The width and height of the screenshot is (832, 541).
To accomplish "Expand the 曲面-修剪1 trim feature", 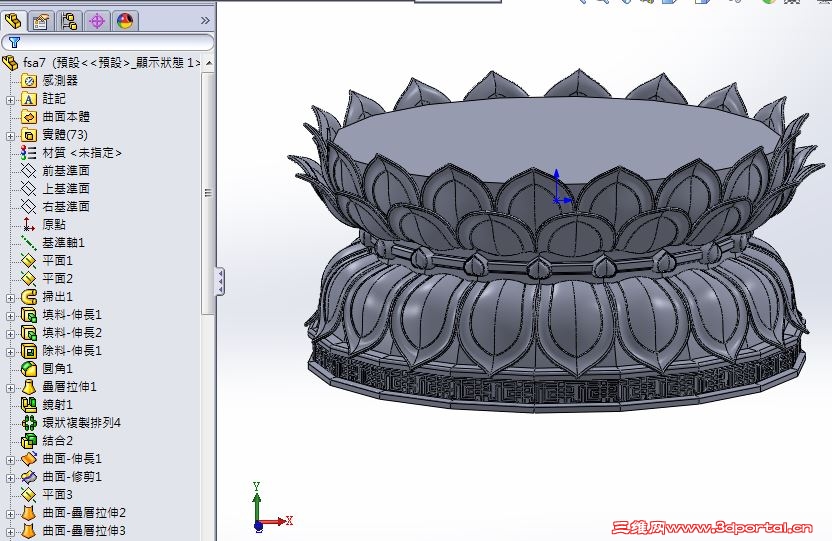I will 10,478.
